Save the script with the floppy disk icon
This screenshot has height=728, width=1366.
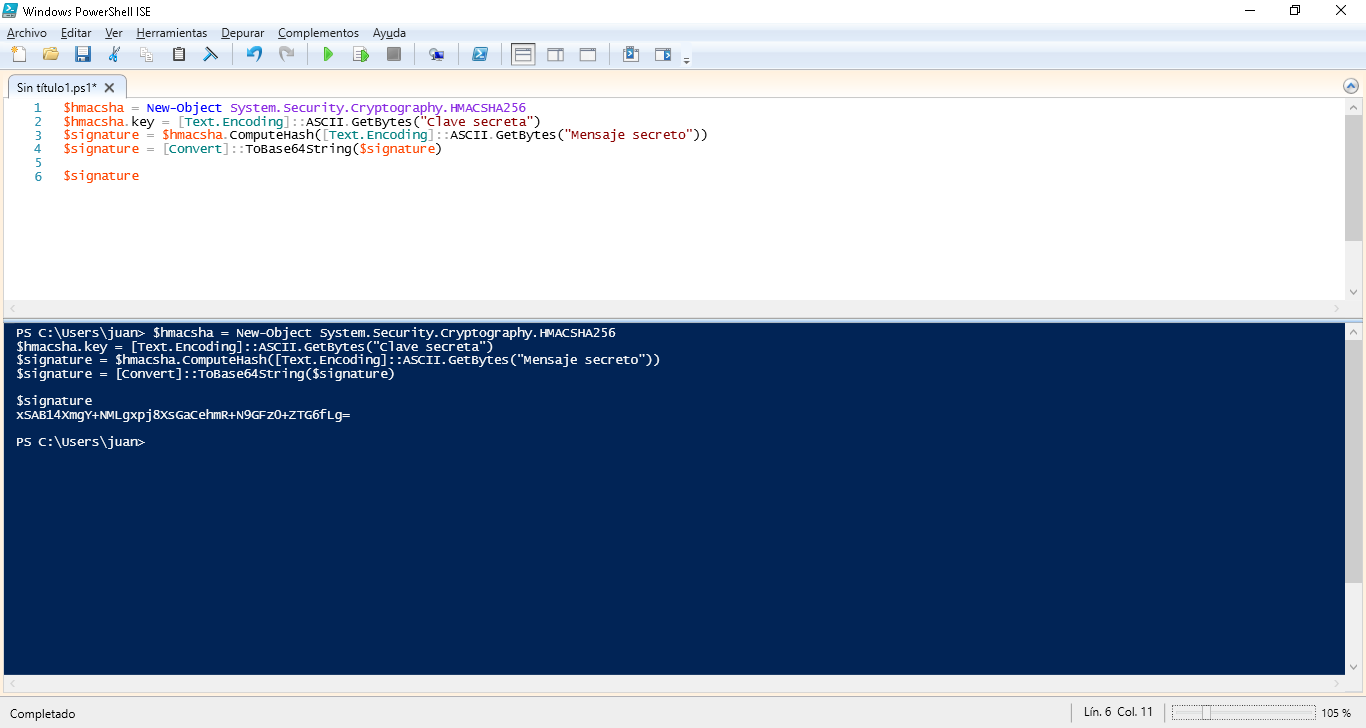(x=83, y=54)
